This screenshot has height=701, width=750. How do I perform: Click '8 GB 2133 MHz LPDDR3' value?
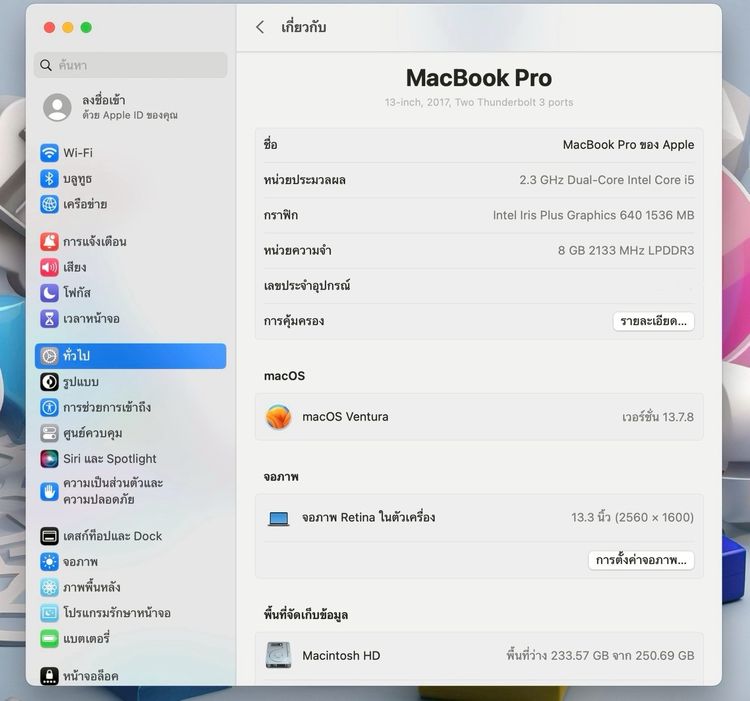626,250
